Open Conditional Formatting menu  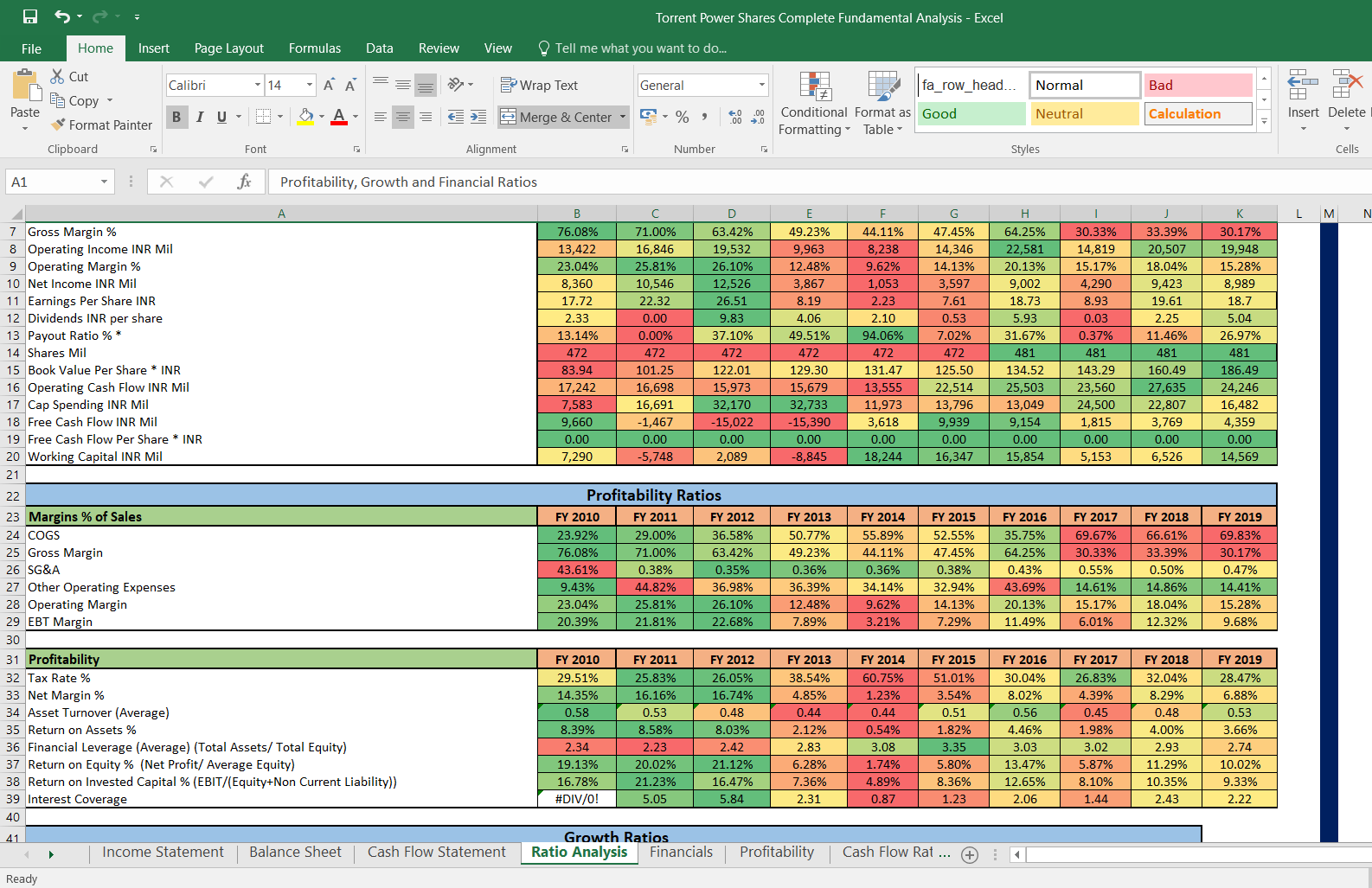click(x=813, y=103)
